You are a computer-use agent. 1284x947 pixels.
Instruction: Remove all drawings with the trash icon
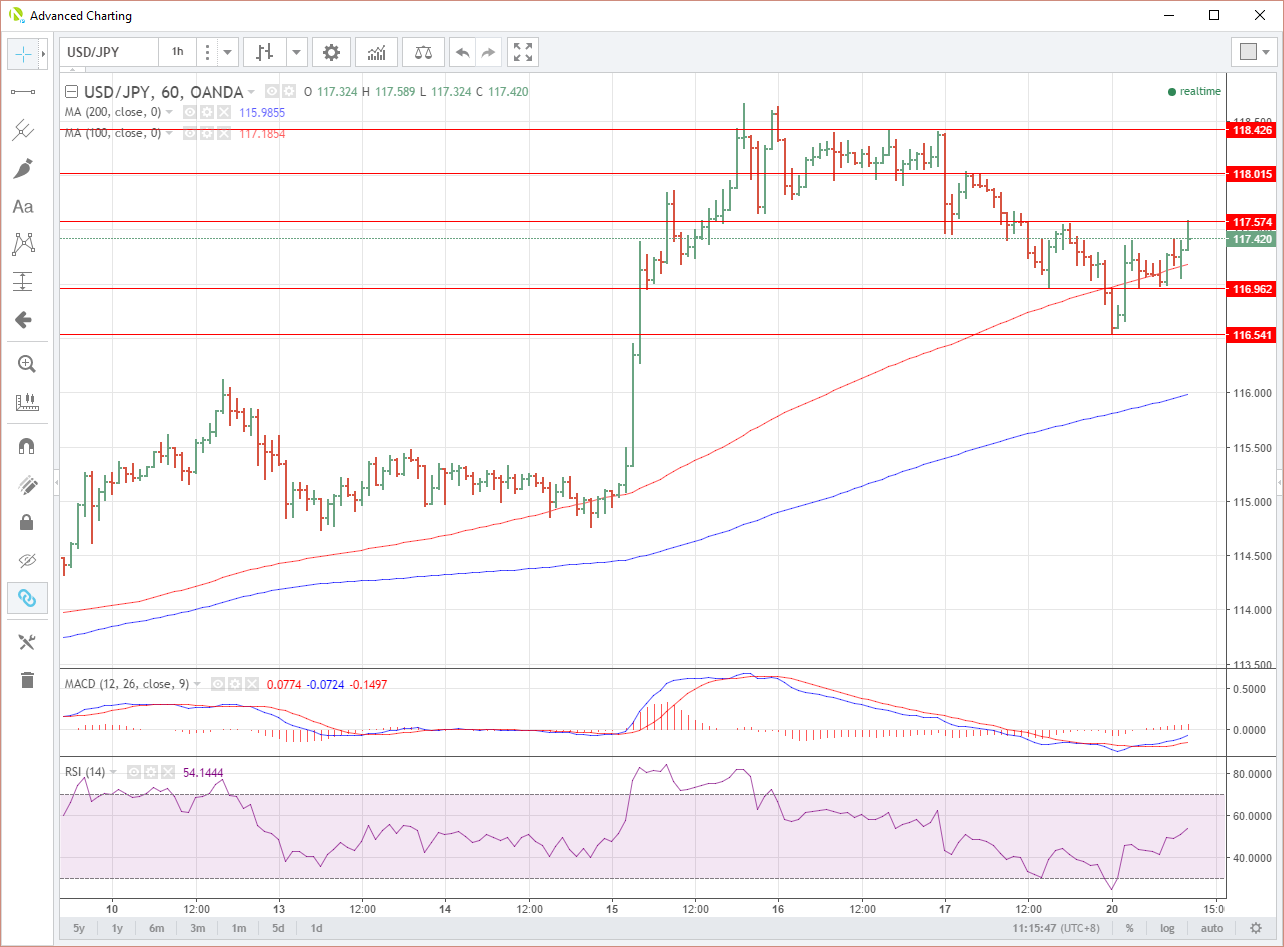[x=26, y=680]
